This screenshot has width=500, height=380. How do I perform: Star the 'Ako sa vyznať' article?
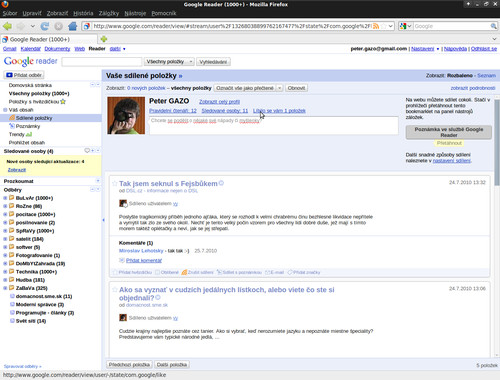(114, 289)
